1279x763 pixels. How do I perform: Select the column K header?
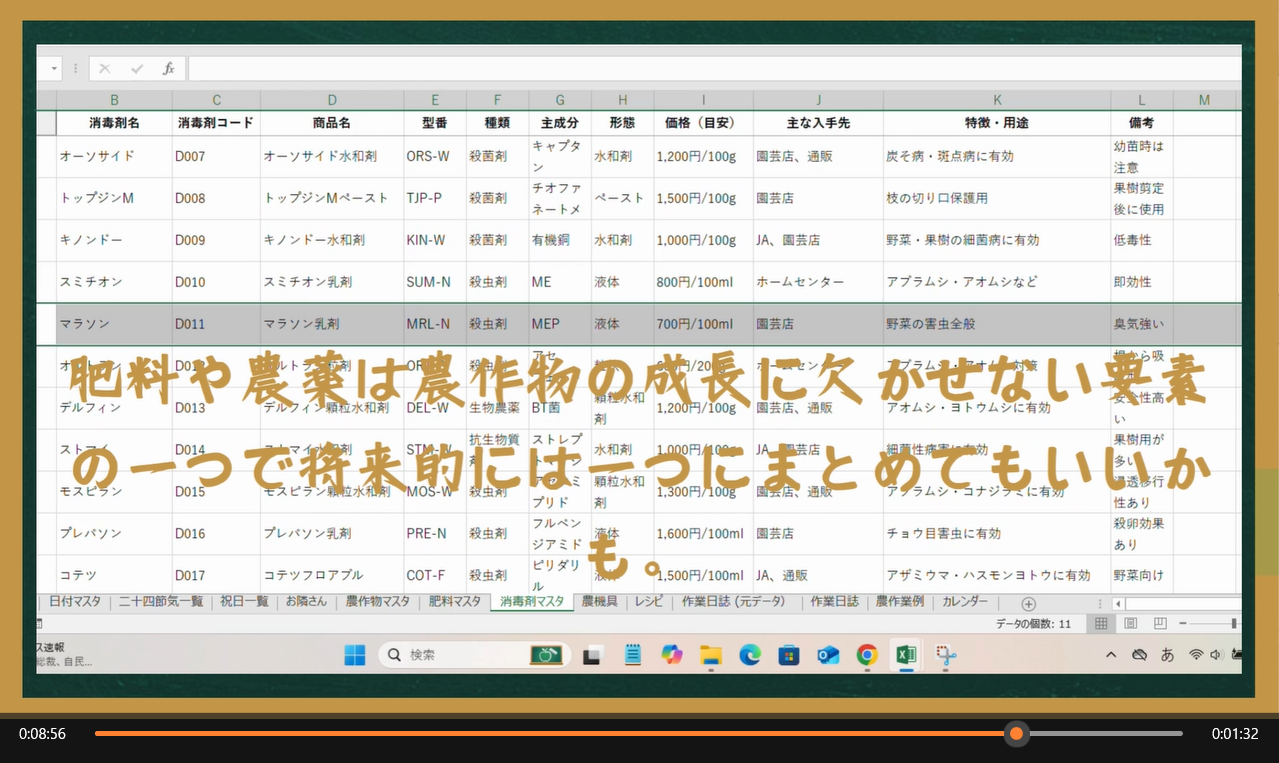pos(996,100)
